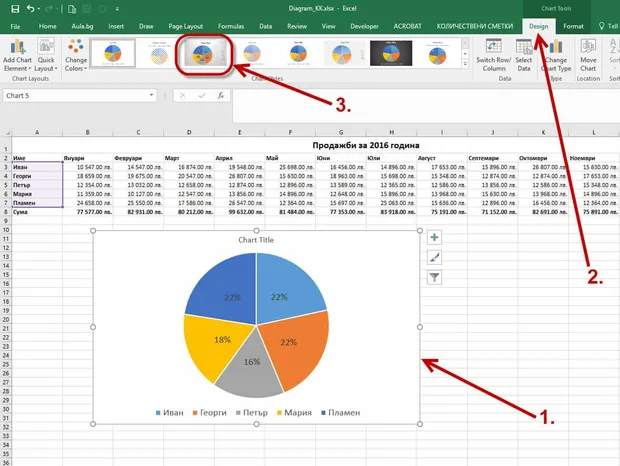Viewport: 620px width, 466px height.
Task: Select the dark background chart style thumbnail
Action: [391, 53]
